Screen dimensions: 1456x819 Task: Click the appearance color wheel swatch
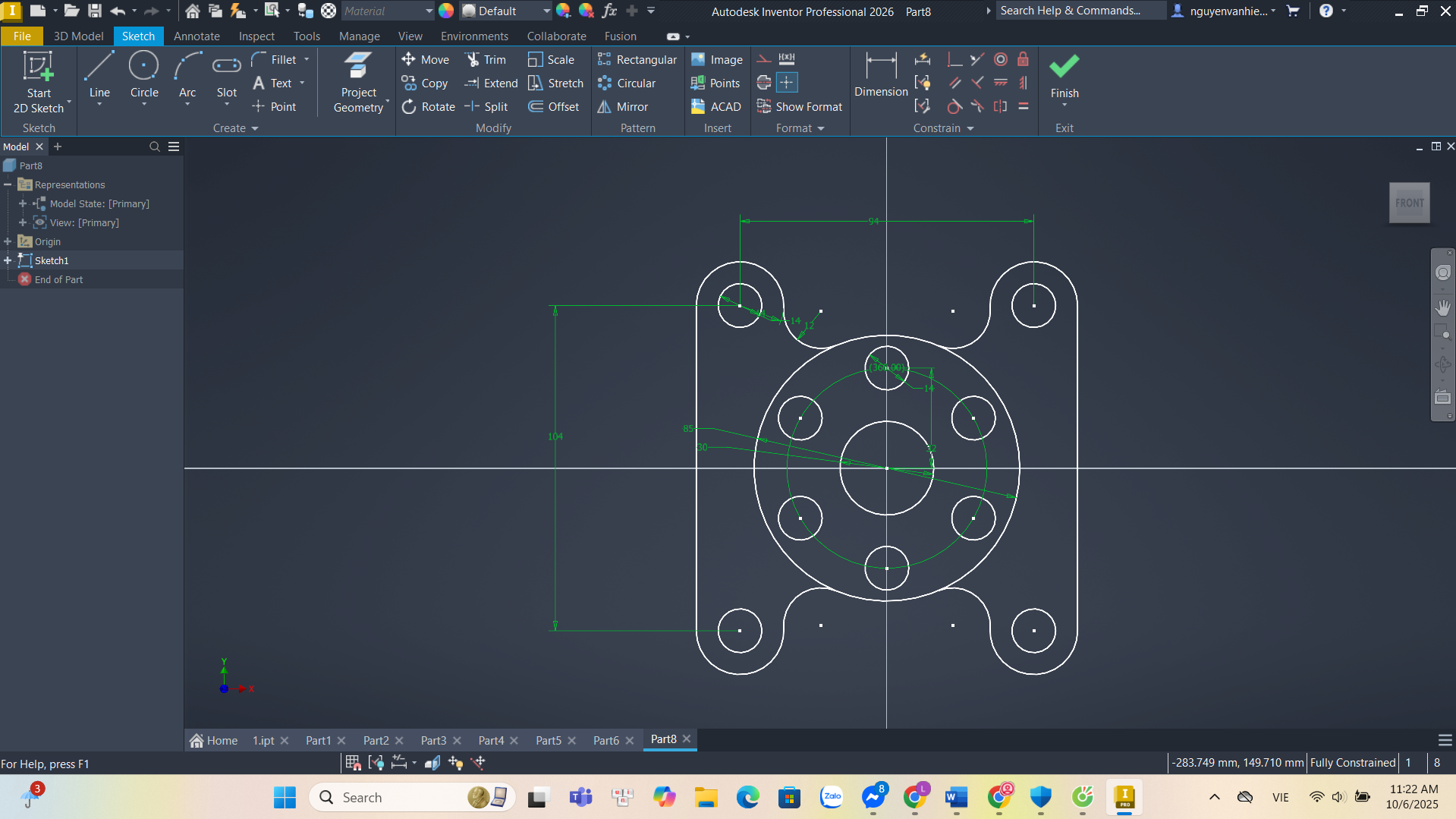click(446, 11)
